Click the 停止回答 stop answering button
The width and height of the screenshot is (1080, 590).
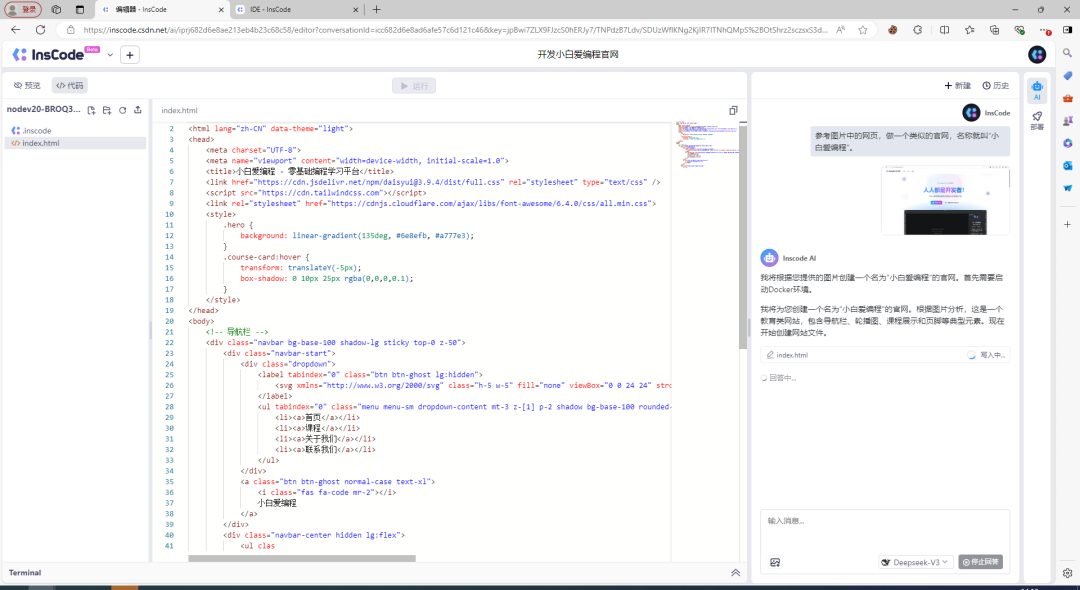click(x=981, y=562)
